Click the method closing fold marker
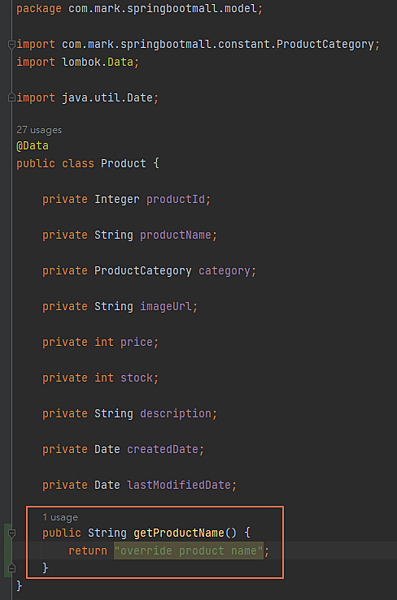 coord(11,568)
